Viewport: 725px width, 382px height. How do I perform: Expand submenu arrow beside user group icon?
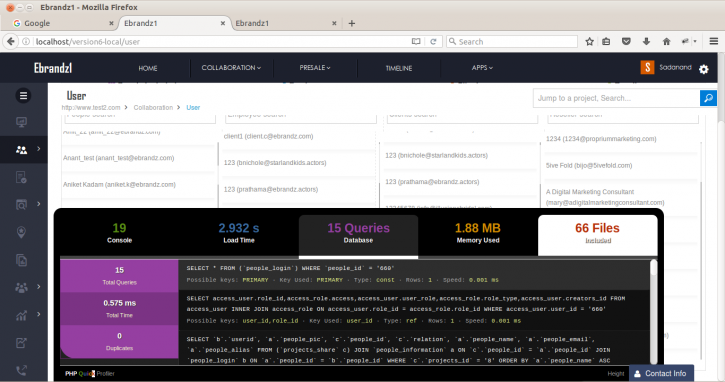click(39, 287)
